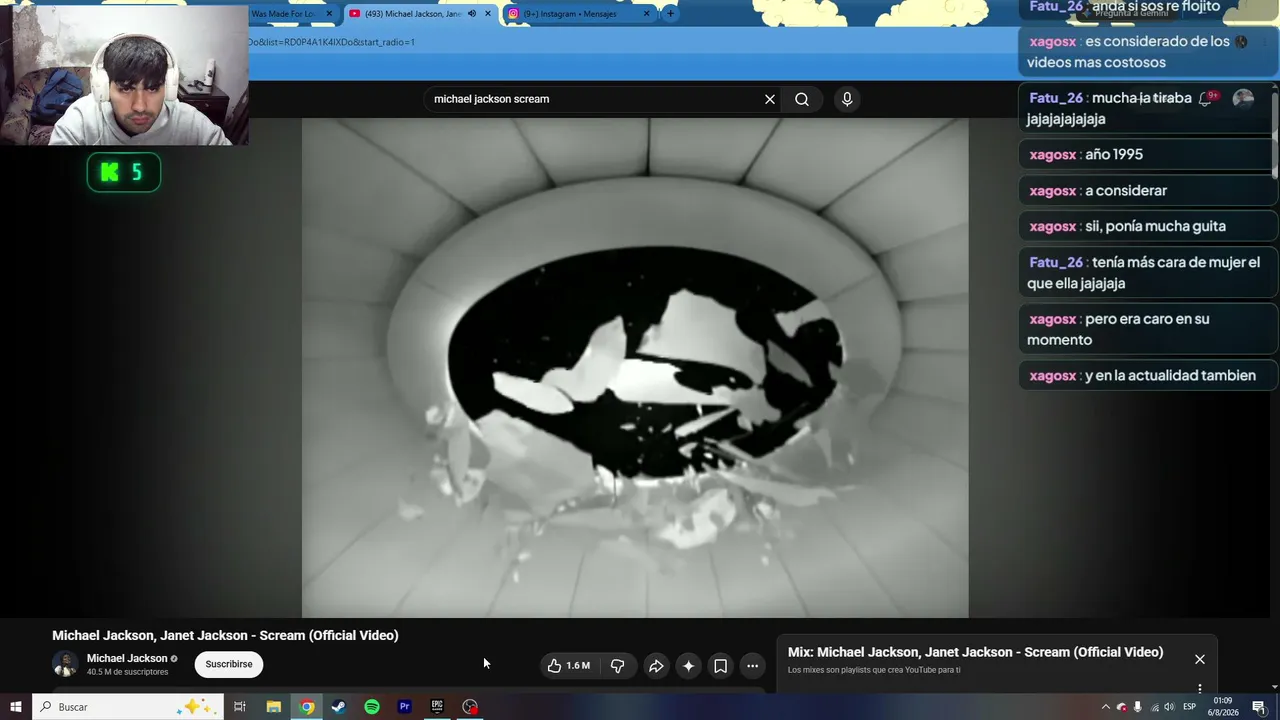Click the last pinned taskbar app icon
The width and height of the screenshot is (1280, 720).
pos(470,707)
